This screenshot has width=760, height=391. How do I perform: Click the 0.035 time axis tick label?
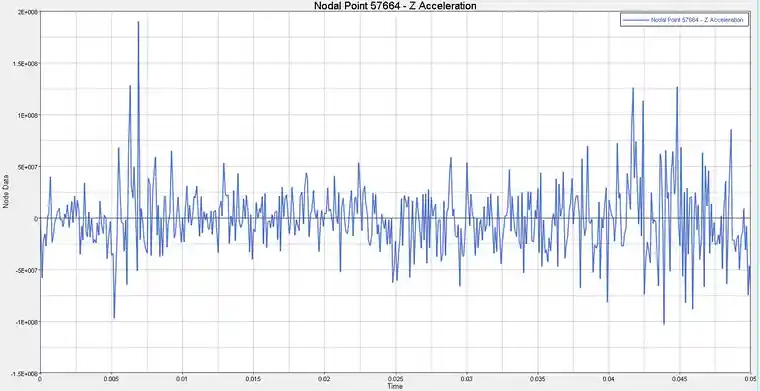point(538,378)
